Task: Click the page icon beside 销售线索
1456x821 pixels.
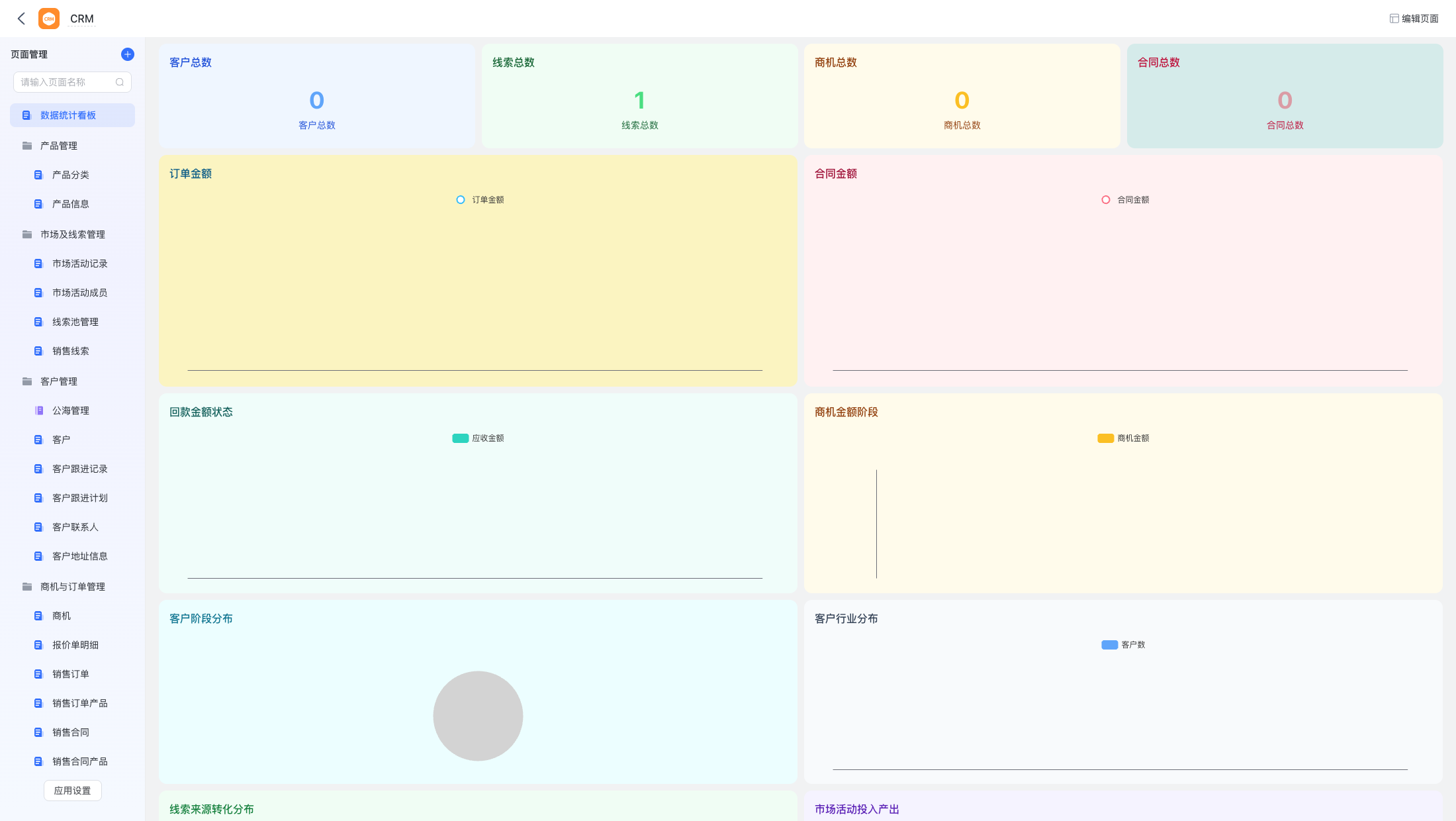Action: (38, 351)
